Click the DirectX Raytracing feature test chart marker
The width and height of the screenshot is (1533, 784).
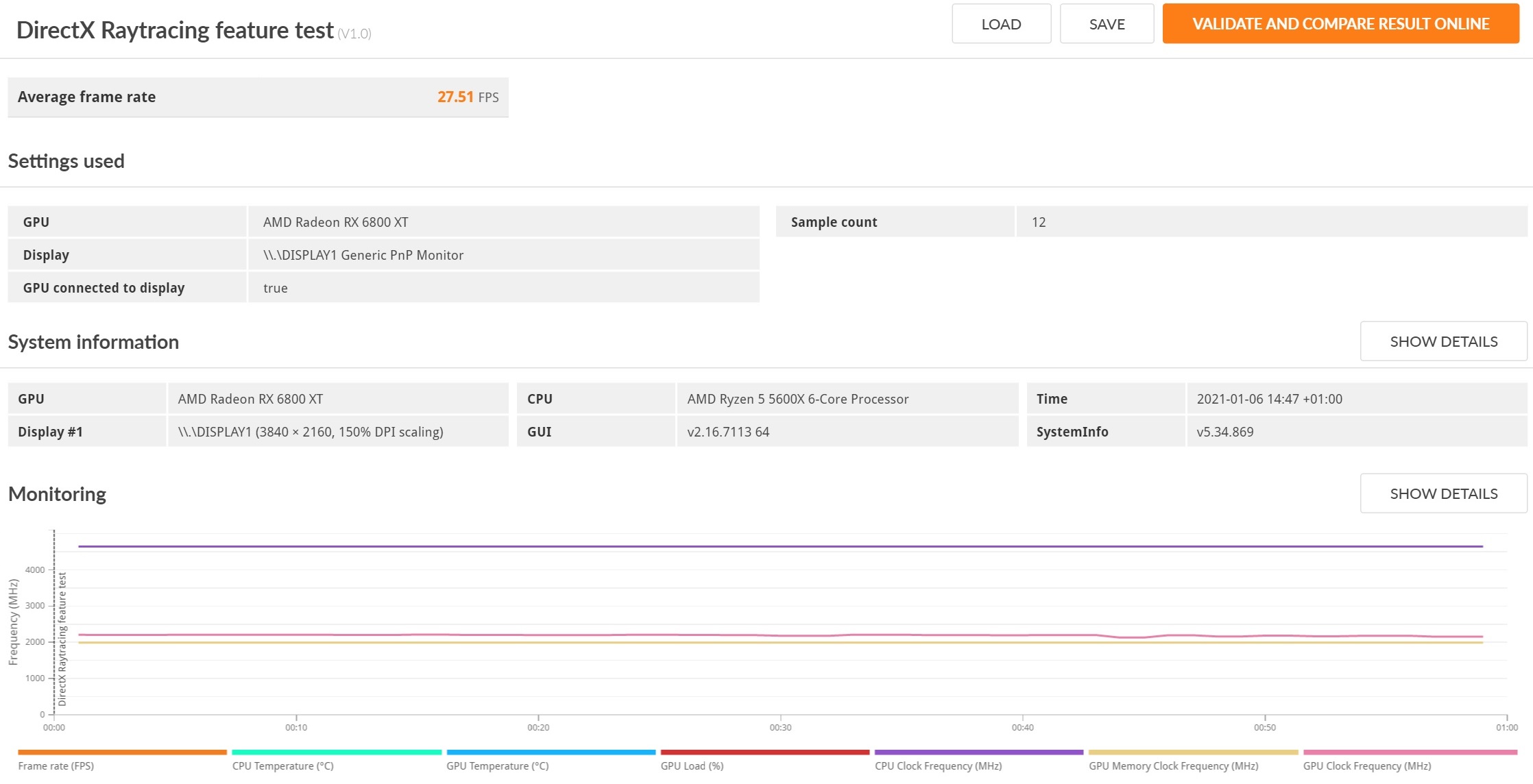point(62,639)
